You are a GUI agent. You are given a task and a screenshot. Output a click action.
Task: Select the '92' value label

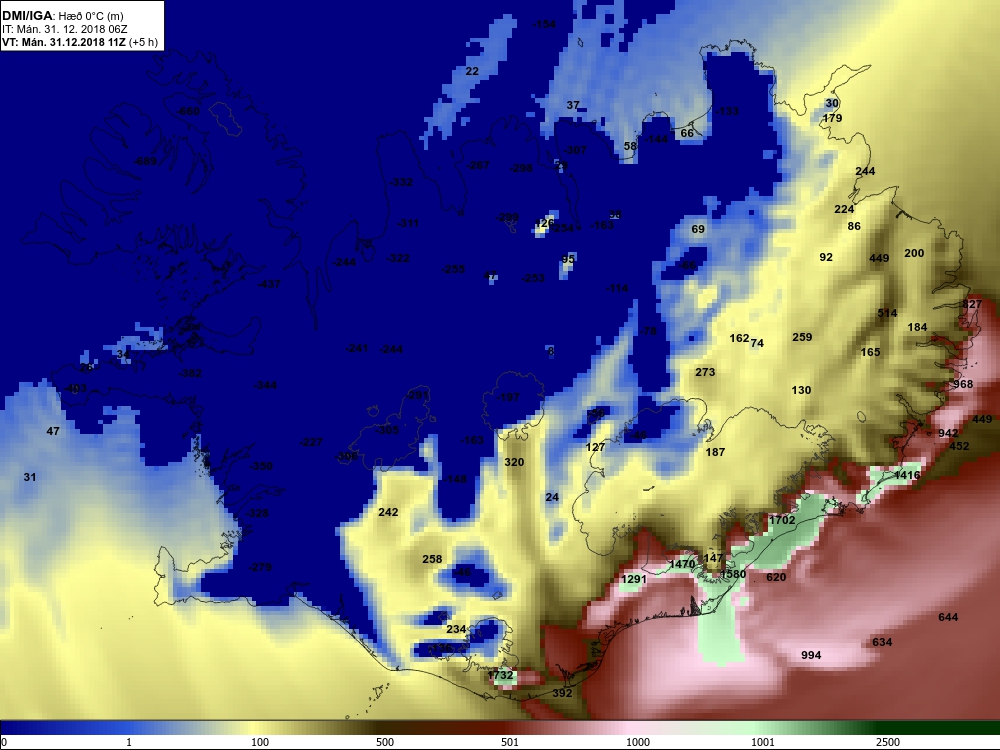826,257
